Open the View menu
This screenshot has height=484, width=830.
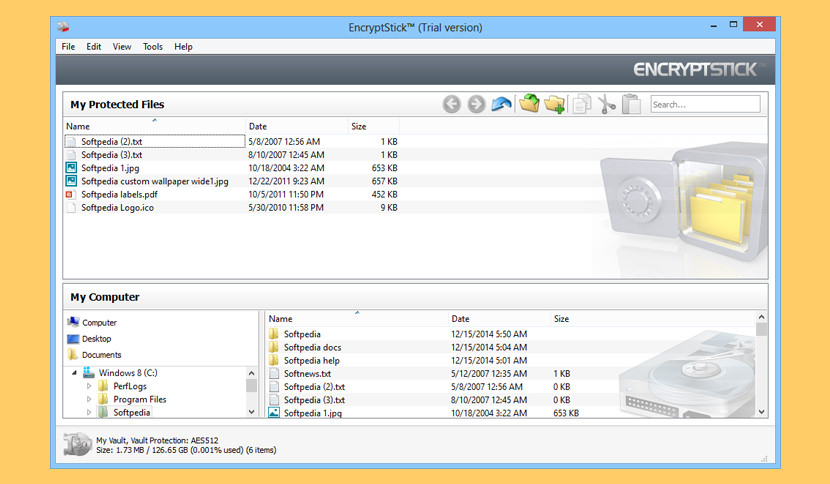(122, 47)
